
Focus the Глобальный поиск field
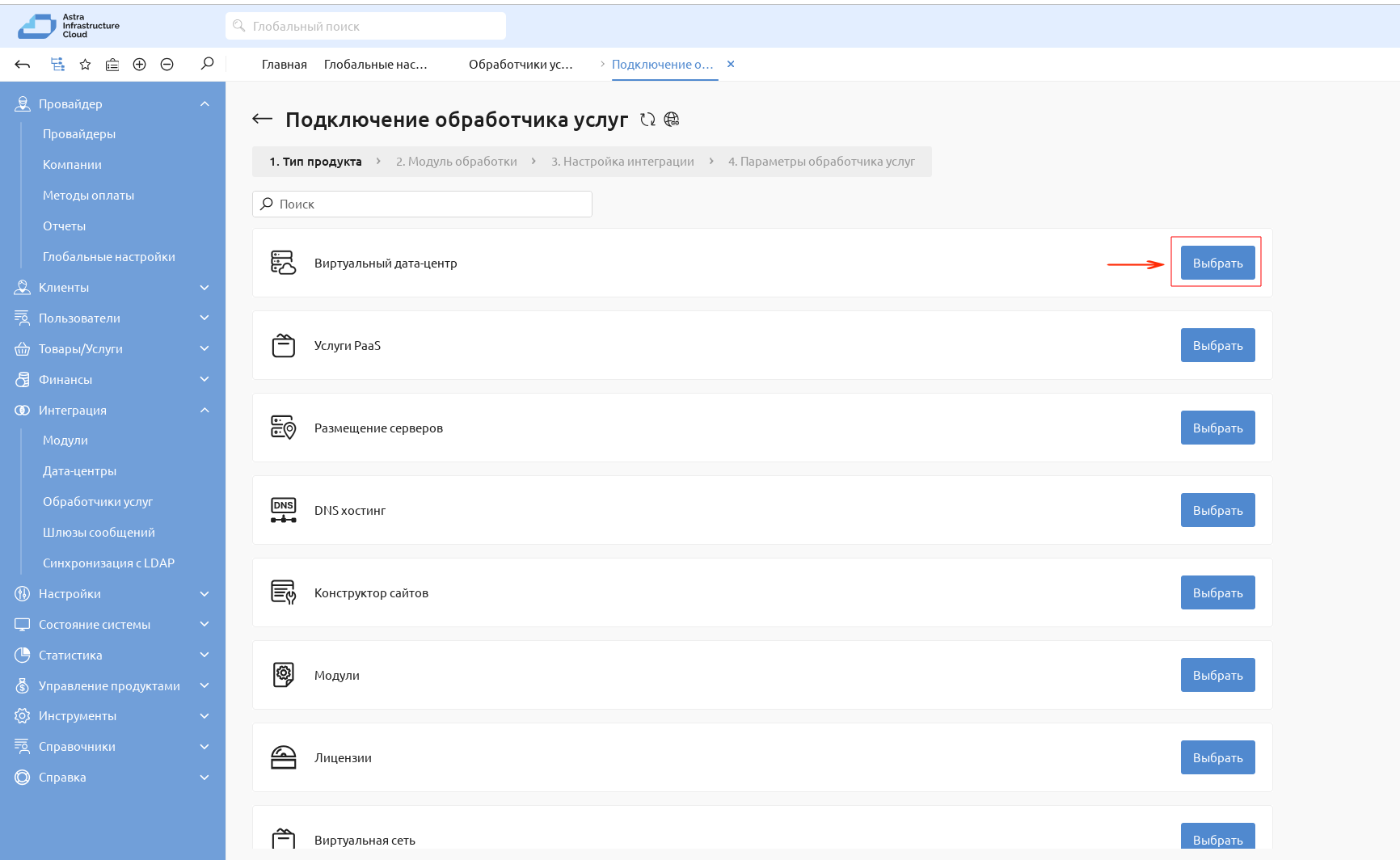click(x=365, y=26)
